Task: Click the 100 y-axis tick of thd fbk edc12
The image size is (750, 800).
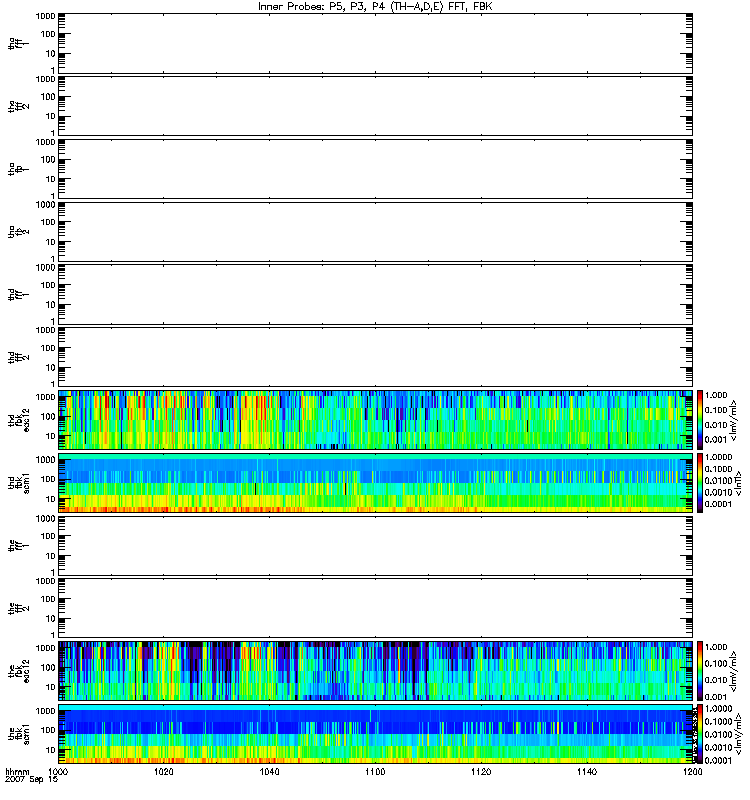Action: (x=48, y=417)
